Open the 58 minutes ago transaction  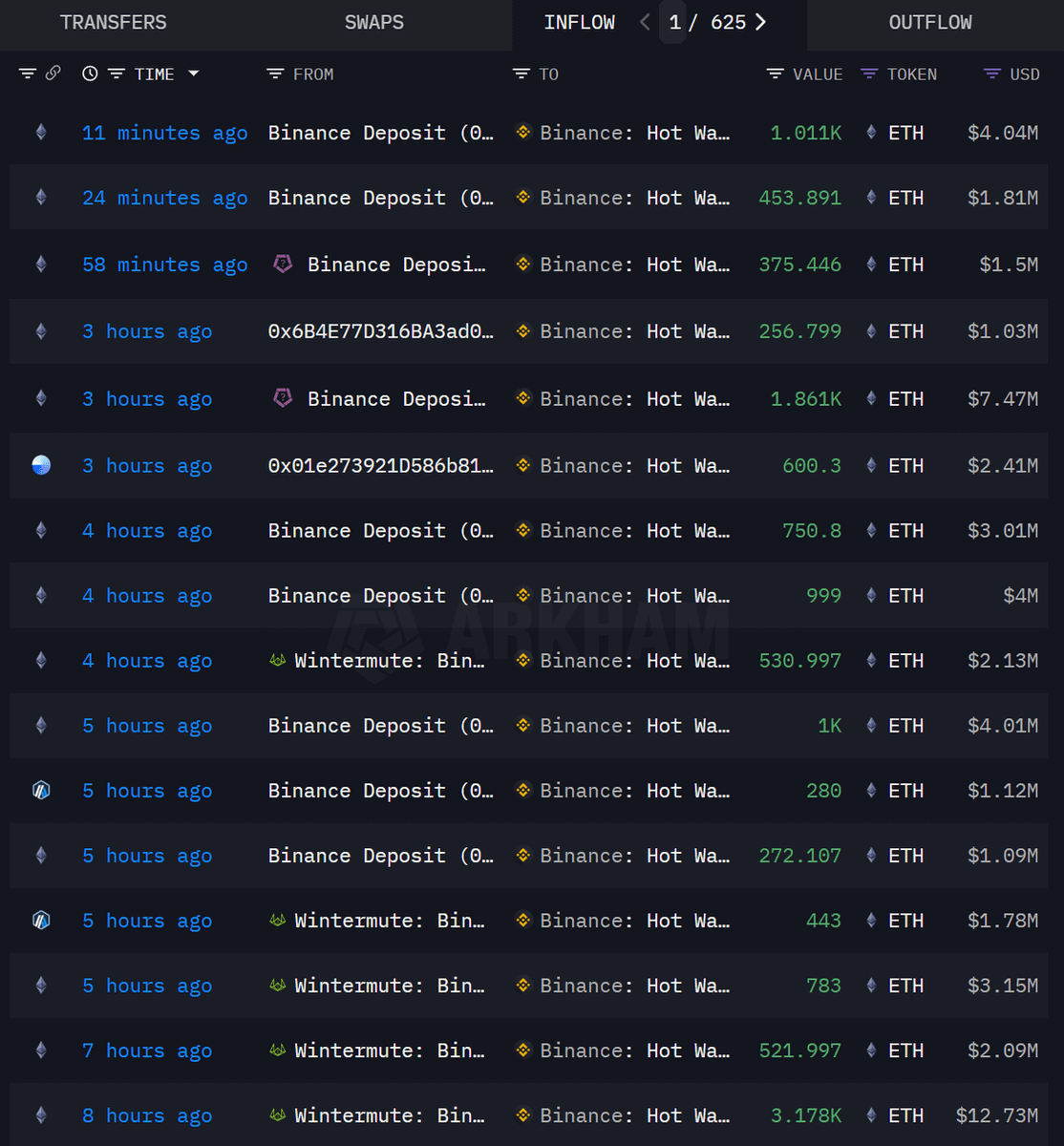tap(164, 265)
